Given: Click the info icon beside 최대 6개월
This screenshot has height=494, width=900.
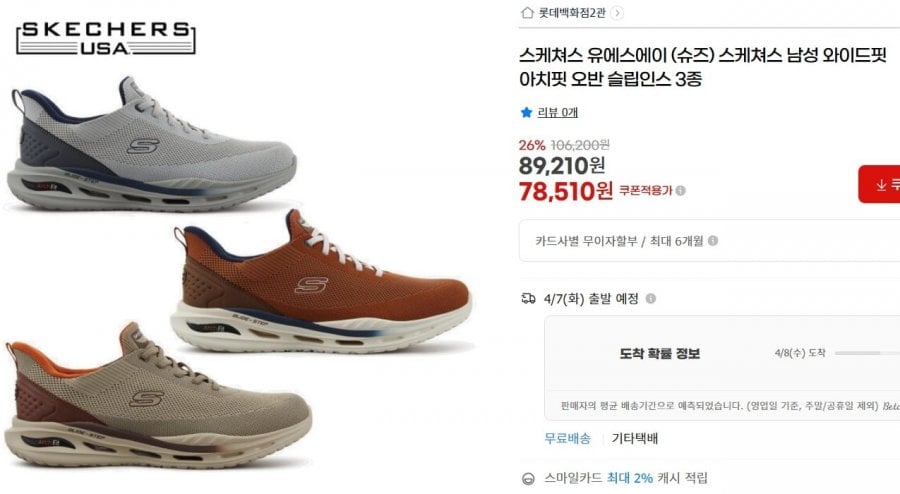Looking at the screenshot, I should (713, 241).
